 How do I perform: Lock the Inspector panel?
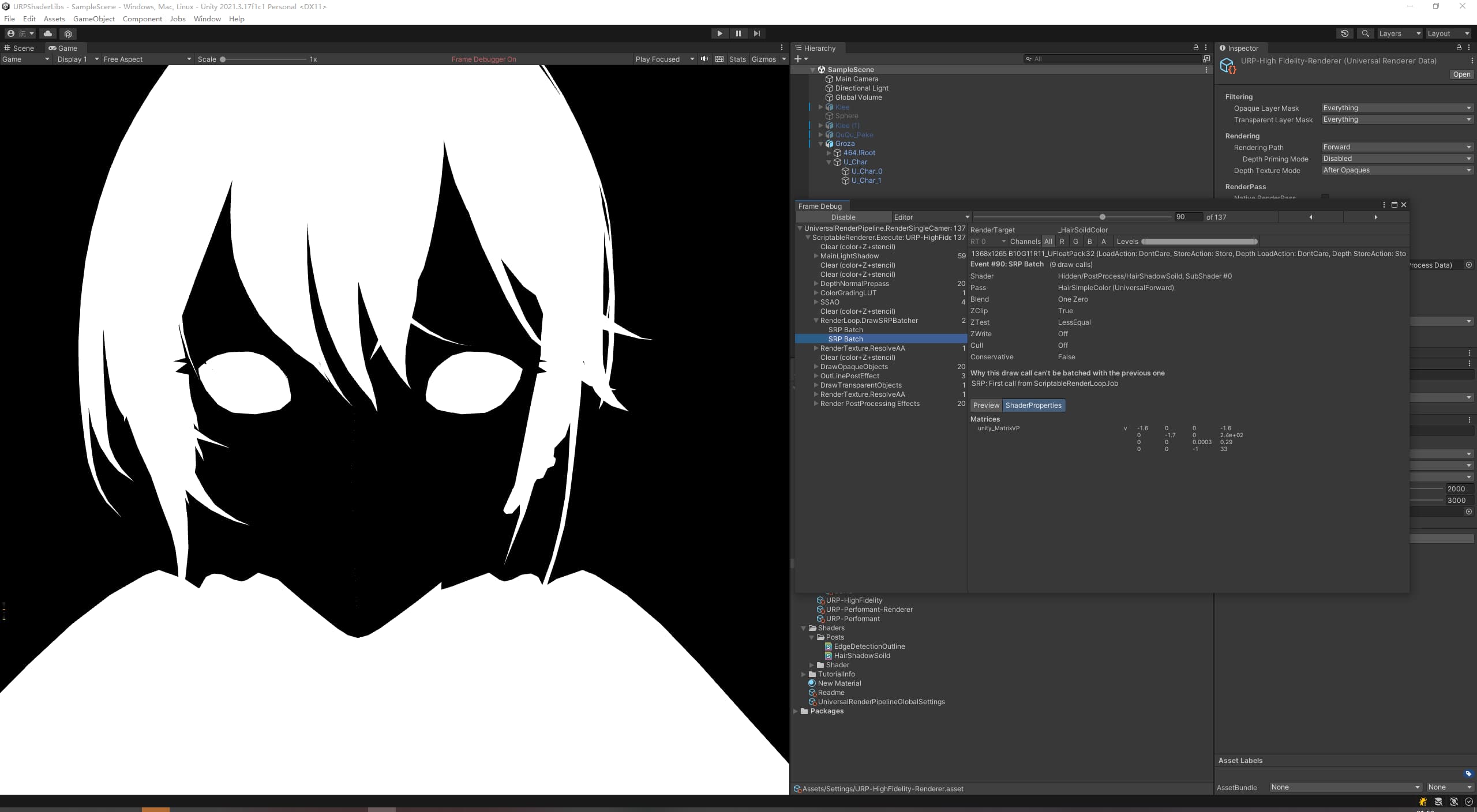click(x=1459, y=48)
